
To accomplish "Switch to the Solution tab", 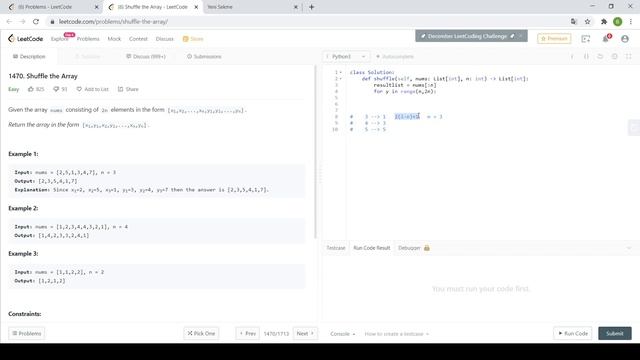I will click(87, 56).
